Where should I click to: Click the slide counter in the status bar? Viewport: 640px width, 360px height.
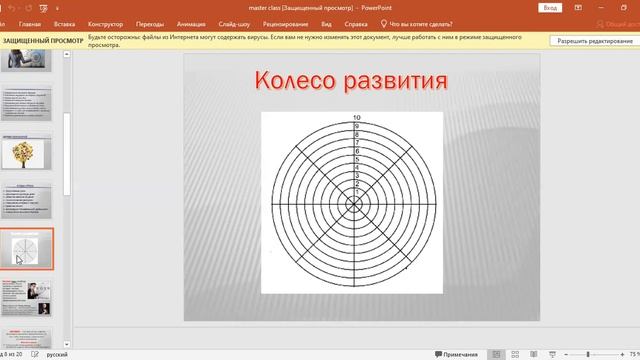click(x=12, y=354)
